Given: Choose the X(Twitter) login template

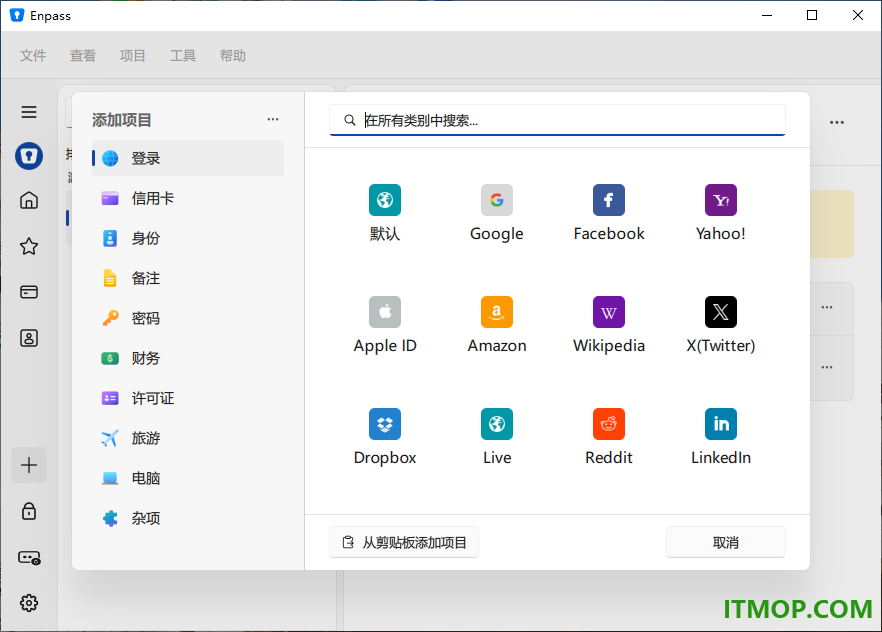Looking at the screenshot, I should [721, 312].
